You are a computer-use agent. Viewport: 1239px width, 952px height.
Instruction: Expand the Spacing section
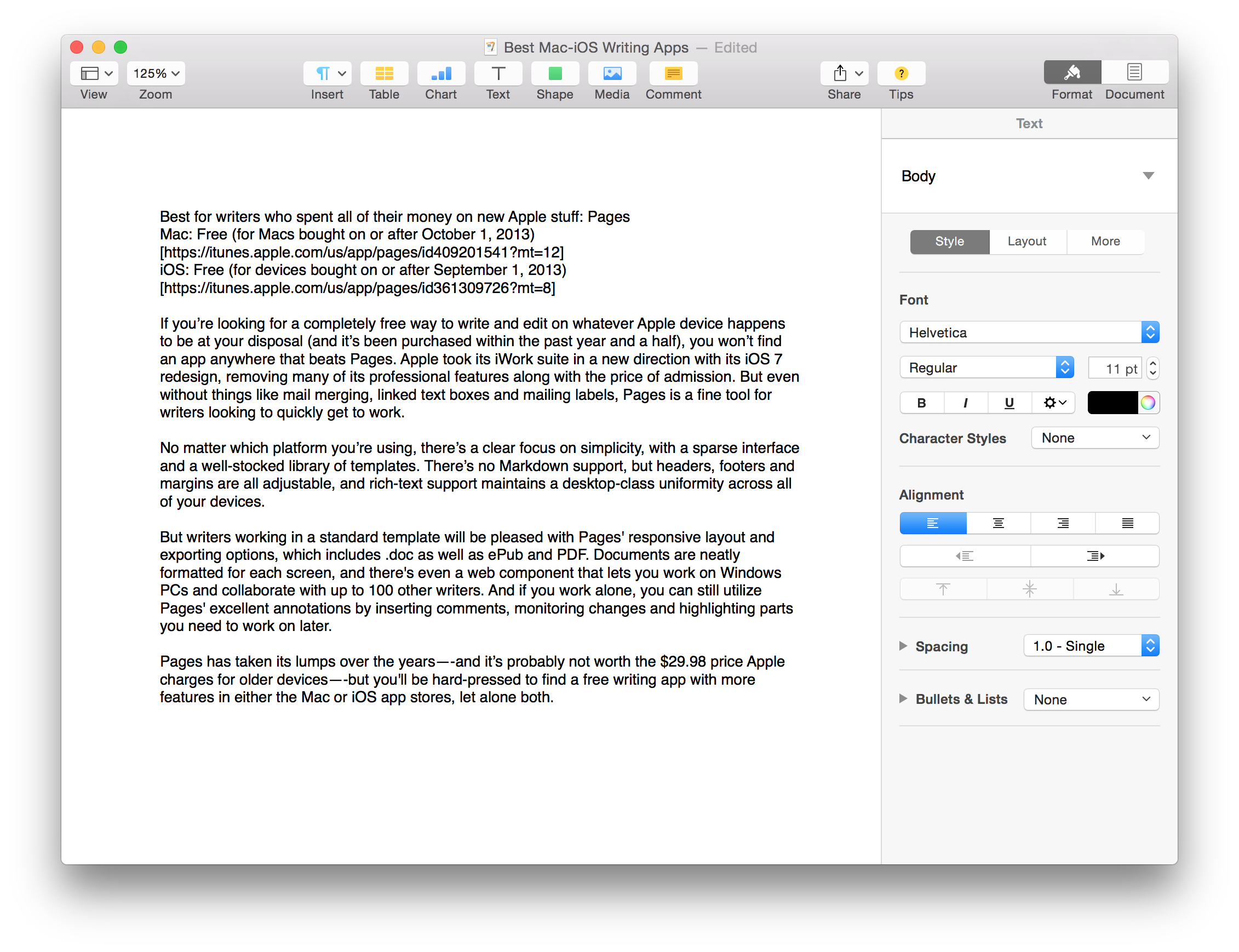901,645
